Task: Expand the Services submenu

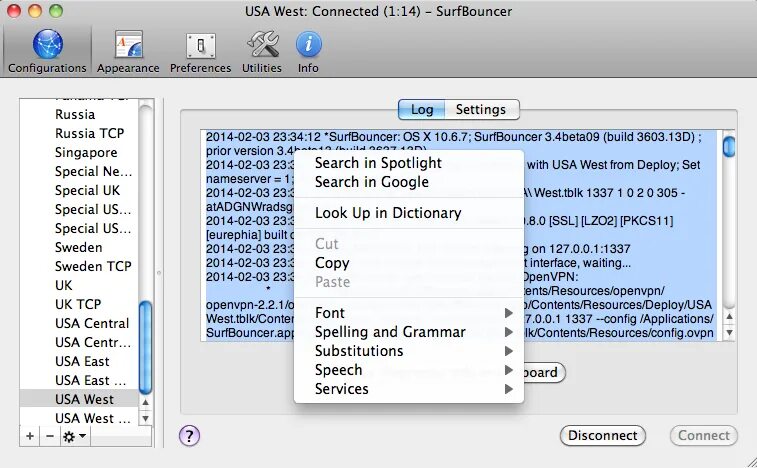Action: point(408,389)
